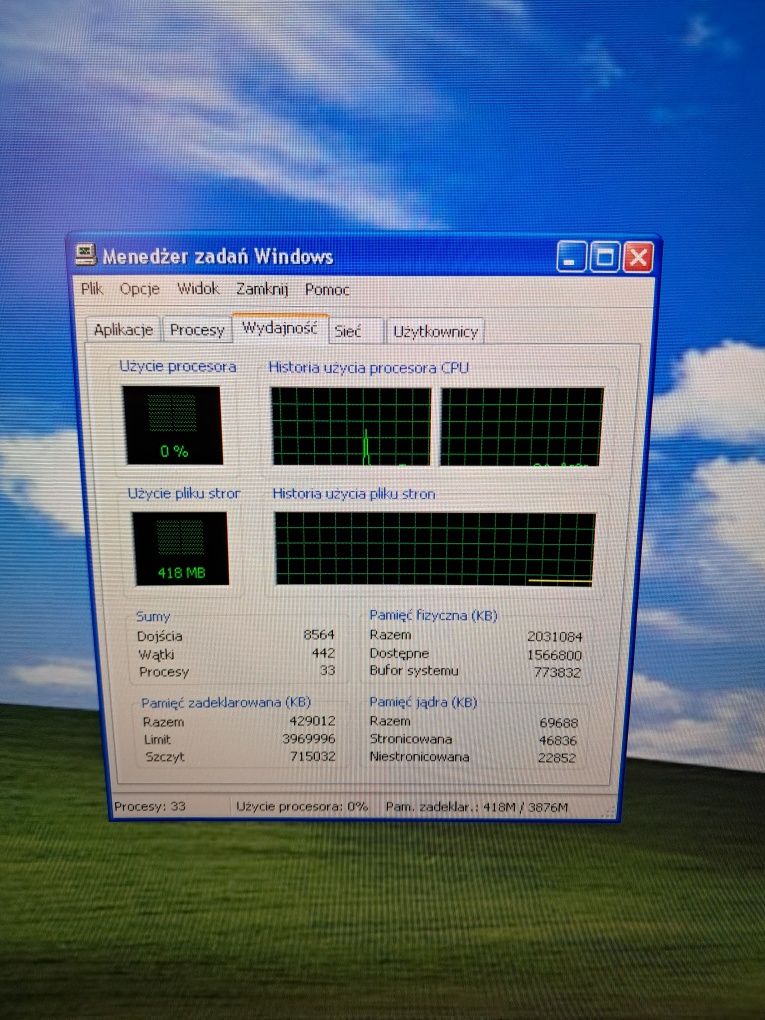The height and width of the screenshot is (1020, 765).
Task: Click the Historia użycia procesora CPU label
Action: click(369, 368)
